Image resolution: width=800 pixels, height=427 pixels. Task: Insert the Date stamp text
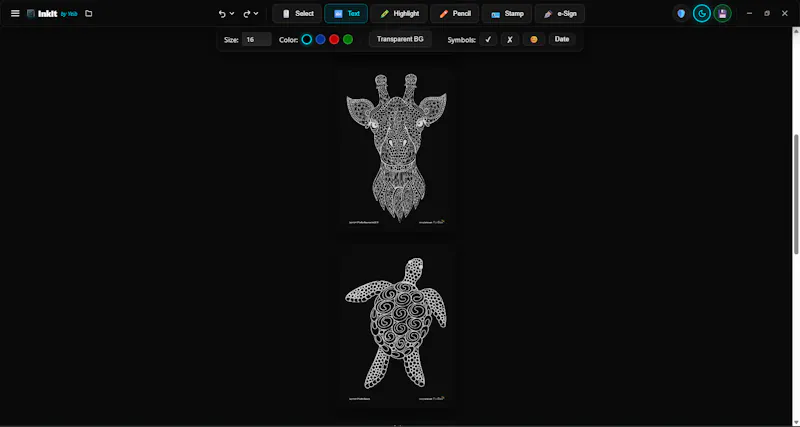pyautogui.click(x=562, y=39)
